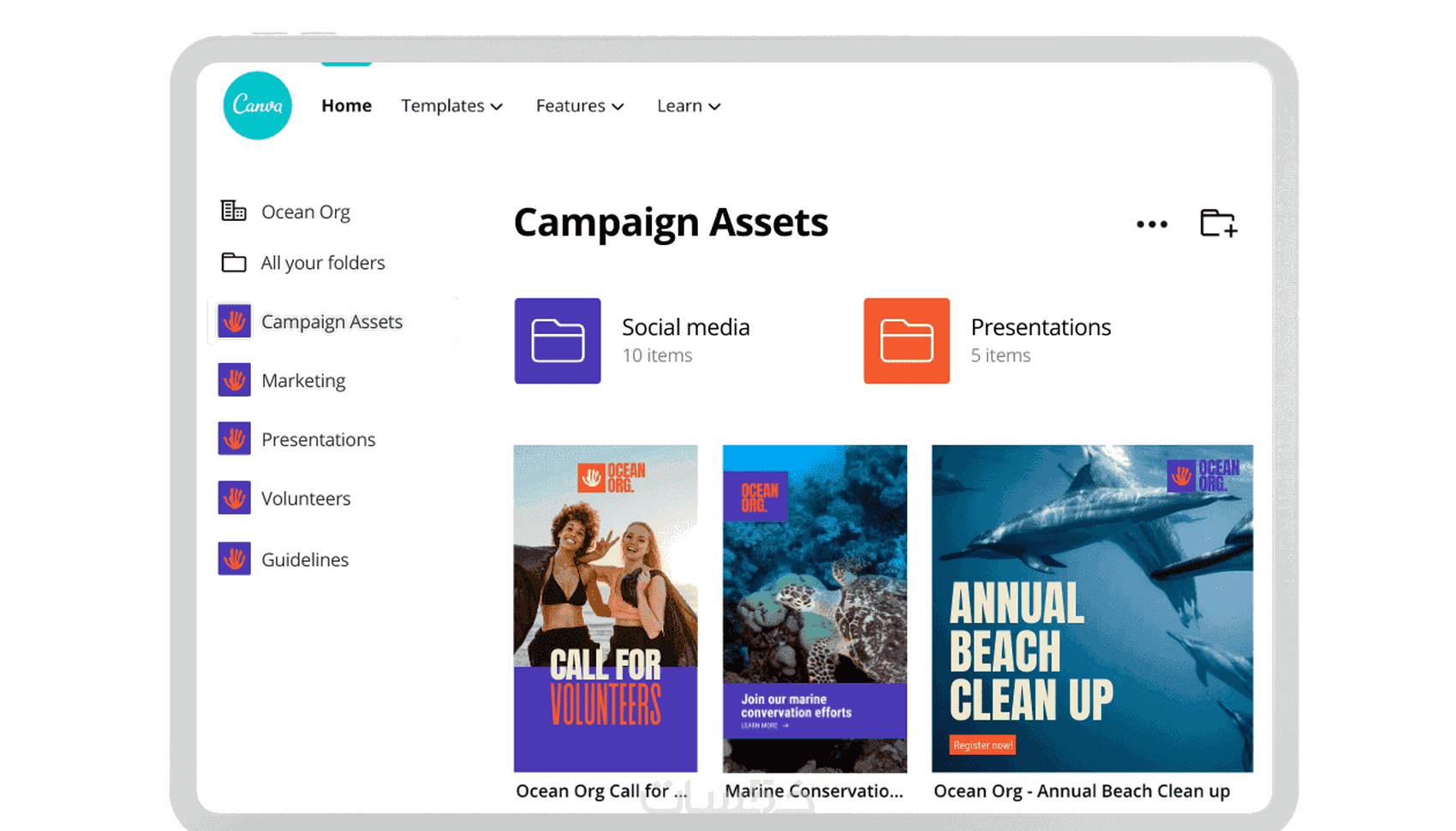The width and height of the screenshot is (1456, 831).
Task: Click the '5 items' count text
Action: point(1000,356)
